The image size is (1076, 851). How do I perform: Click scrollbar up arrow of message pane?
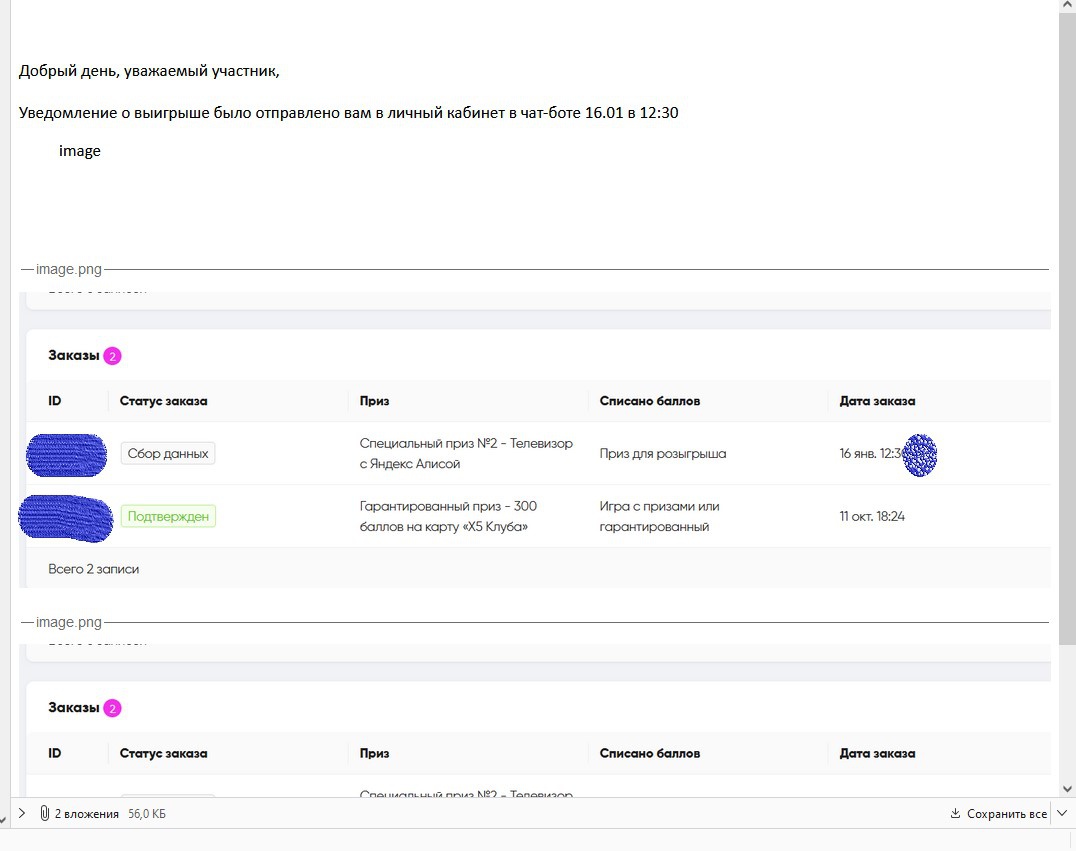pos(1067,8)
